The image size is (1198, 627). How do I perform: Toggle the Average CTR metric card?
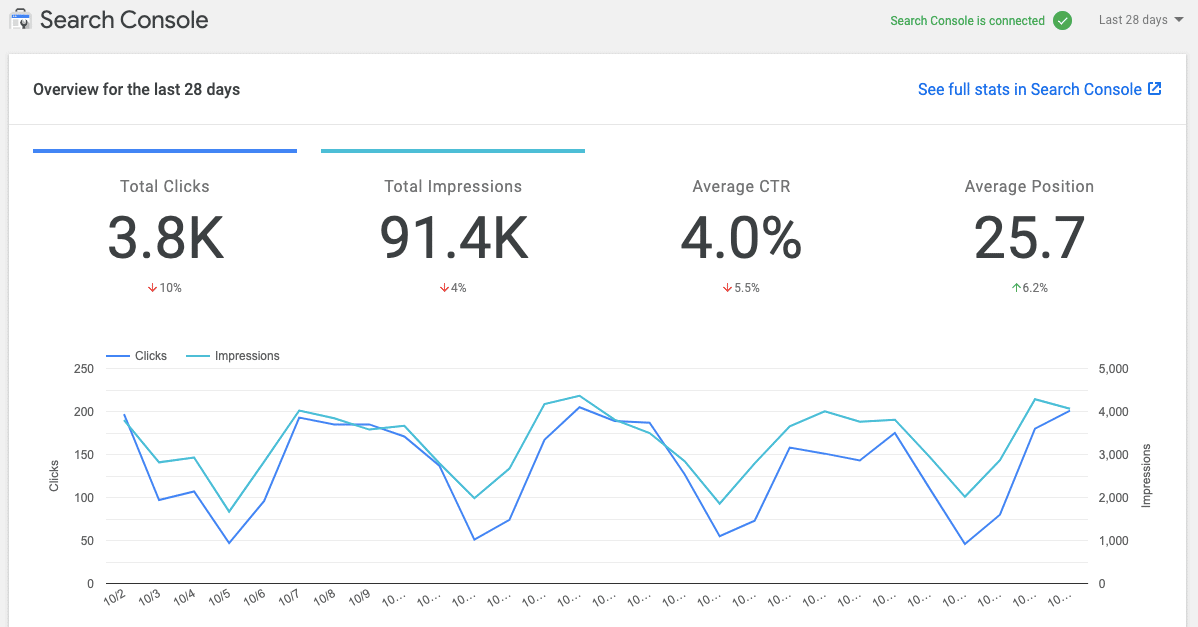(x=741, y=223)
